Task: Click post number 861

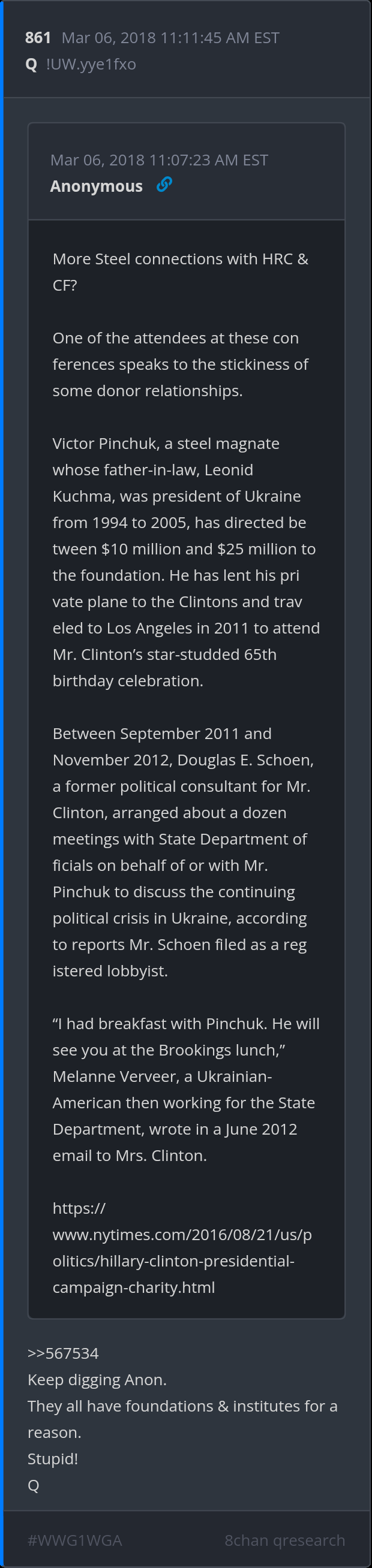Action: click(38, 38)
